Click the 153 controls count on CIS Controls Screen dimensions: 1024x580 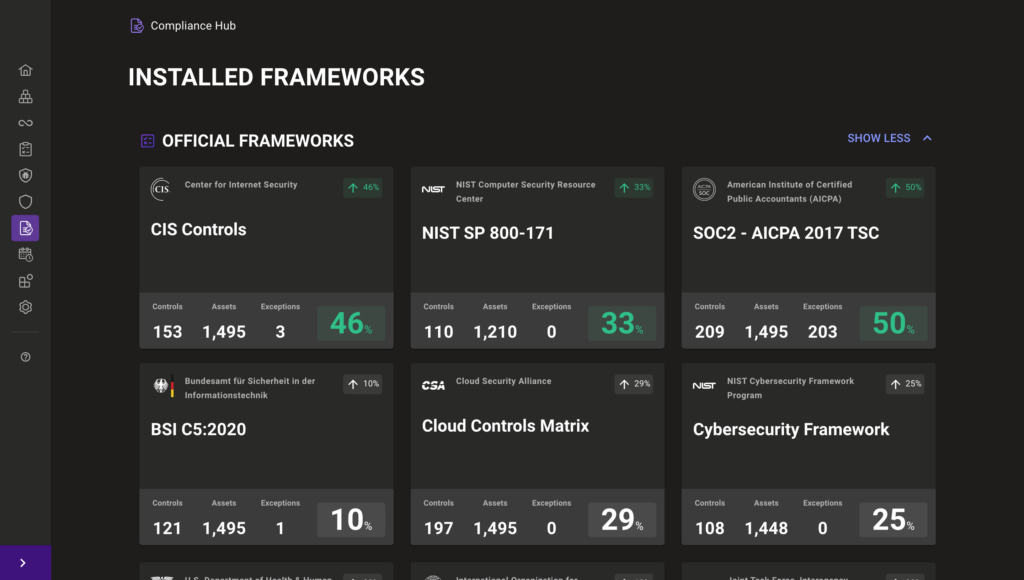pos(167,332)
